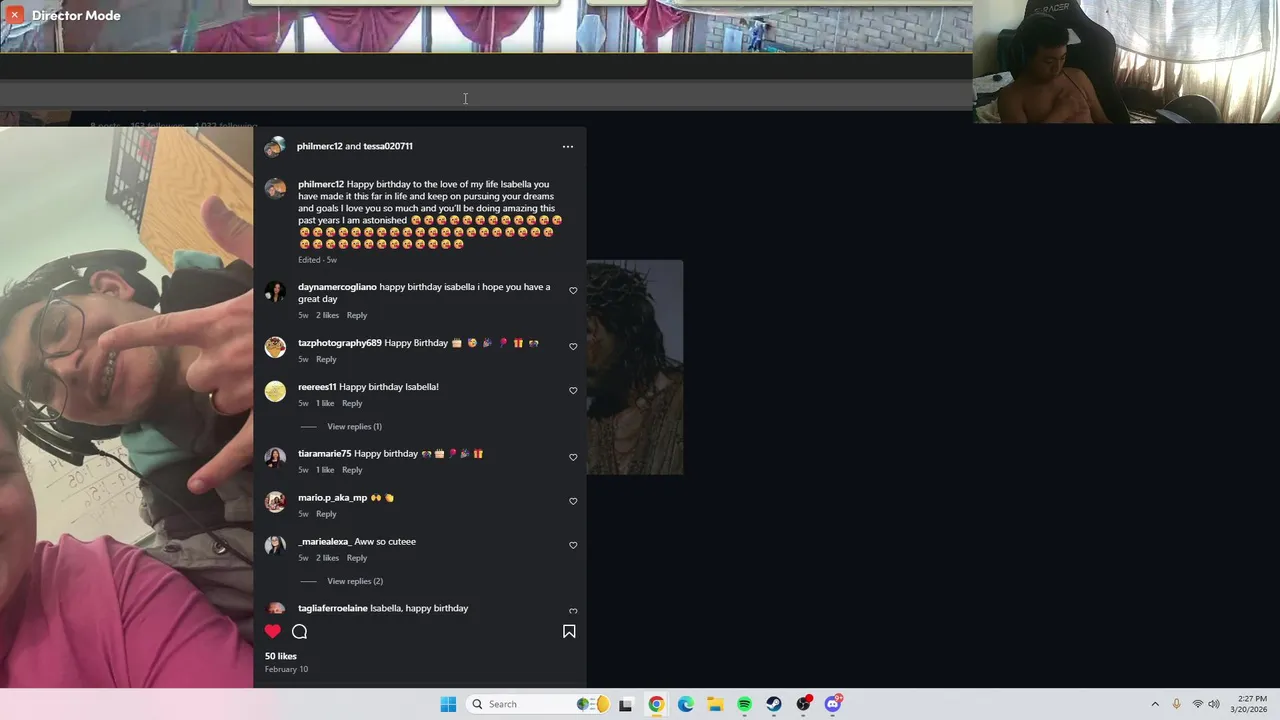1280x720 pixels.
Task: View '2 likes' on _mariealexa_'s comment
Action: point(328,558)
